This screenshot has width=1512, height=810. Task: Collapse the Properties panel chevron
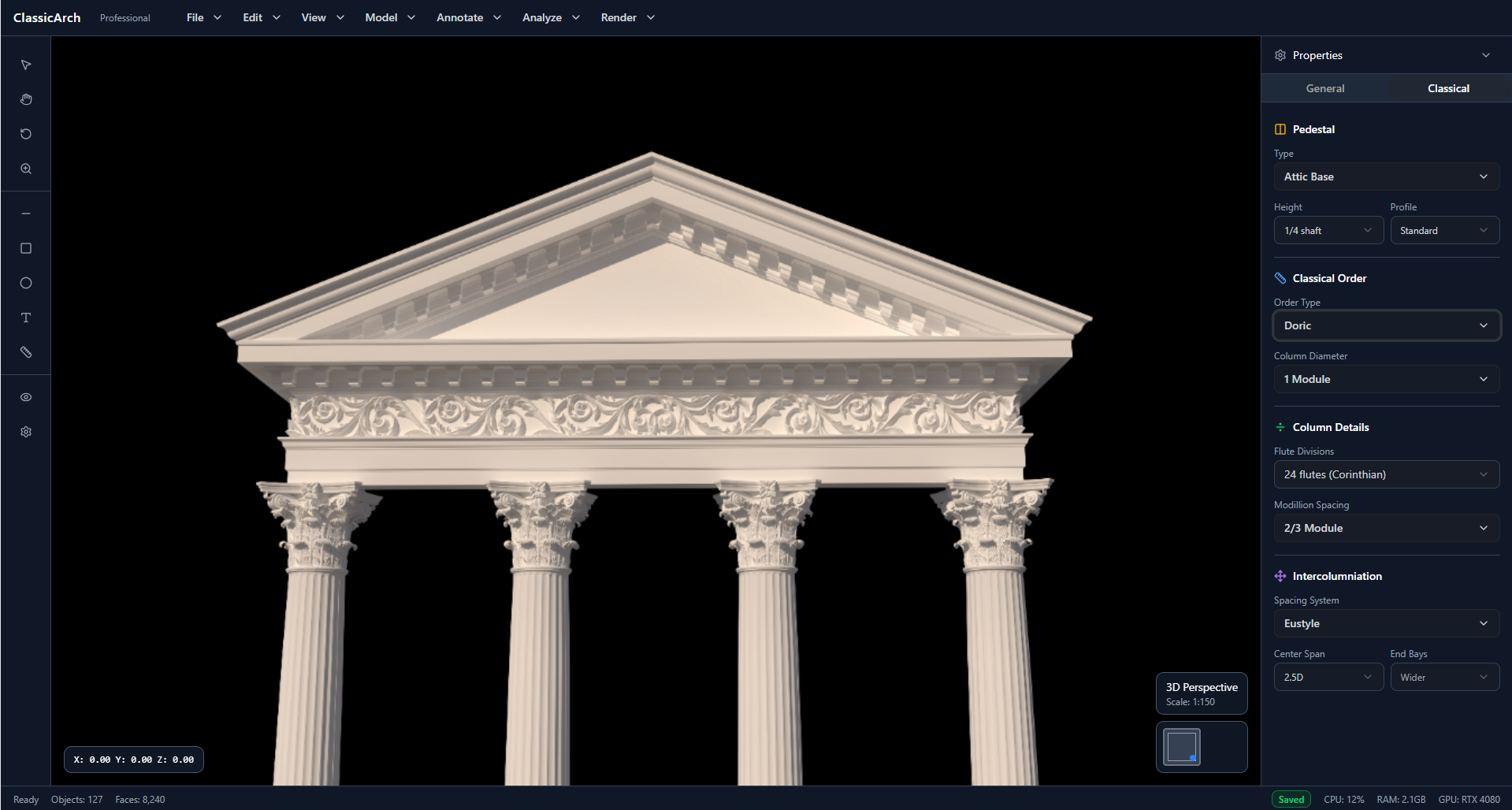click(1485, 55)
